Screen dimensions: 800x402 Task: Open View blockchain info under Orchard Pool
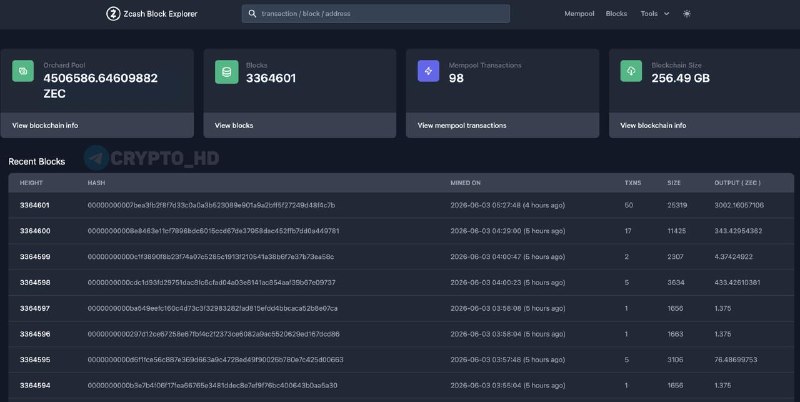click(x=45, y=125)
